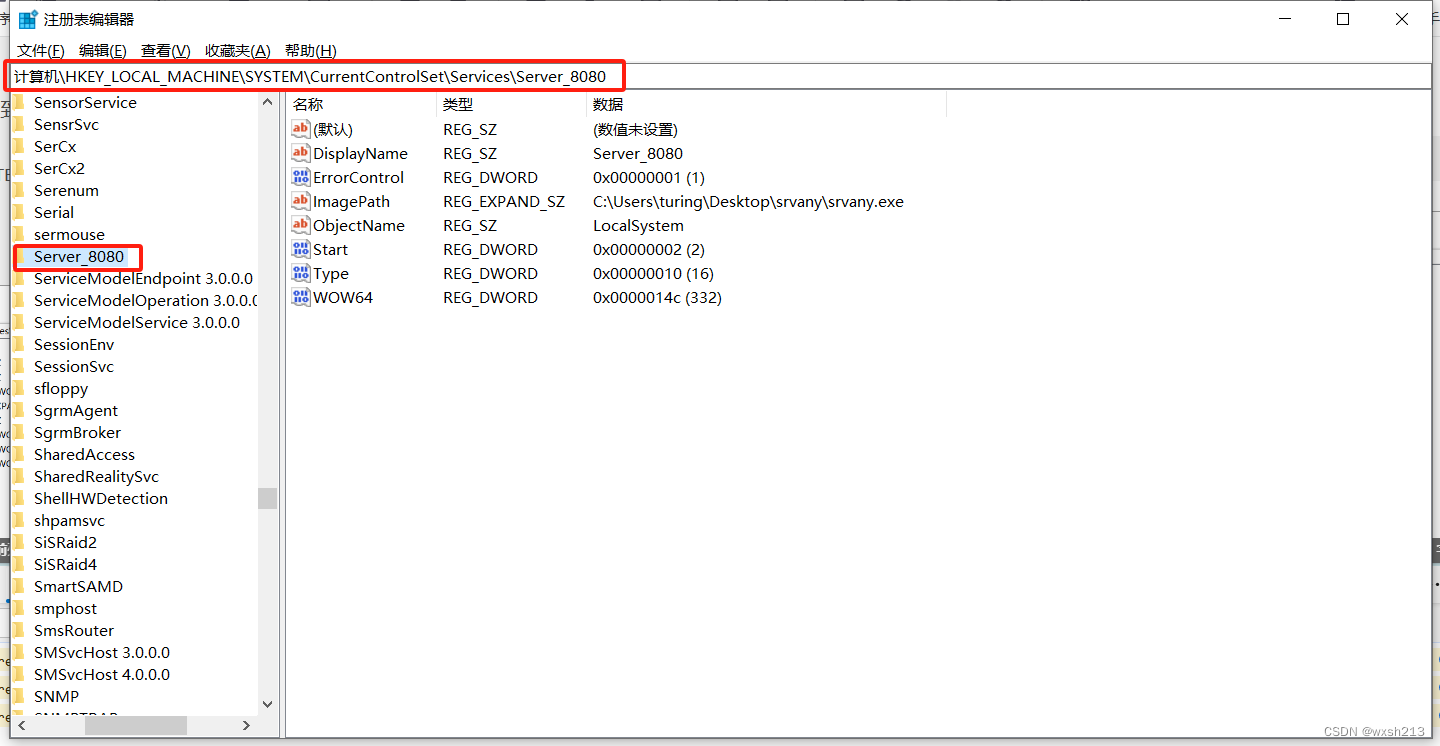Click the REG_EXPAND_SZ type cell
Screen dimensions: 1440x746
pos(504,201)
